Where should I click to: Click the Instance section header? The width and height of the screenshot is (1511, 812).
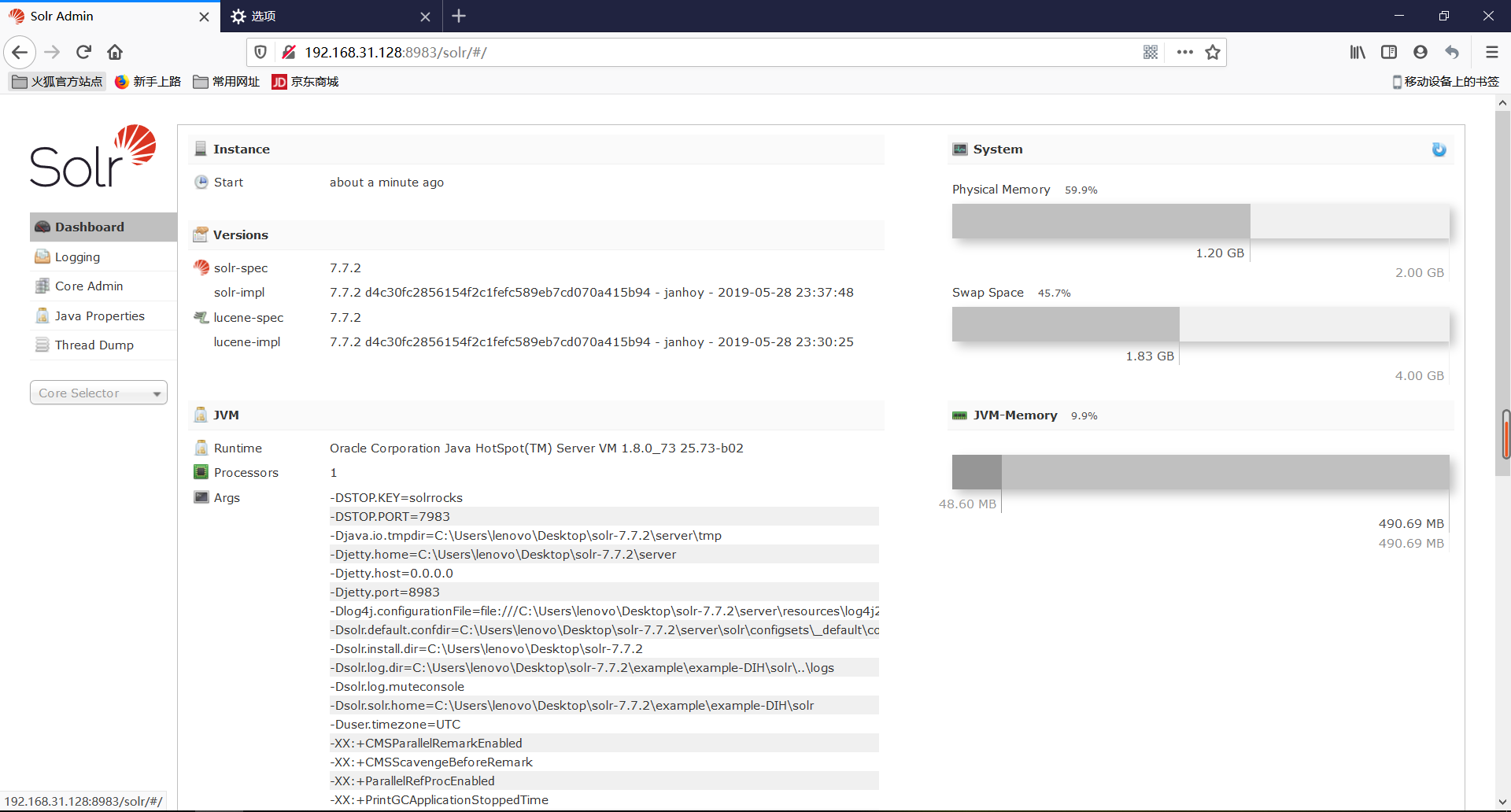point(536,149)
